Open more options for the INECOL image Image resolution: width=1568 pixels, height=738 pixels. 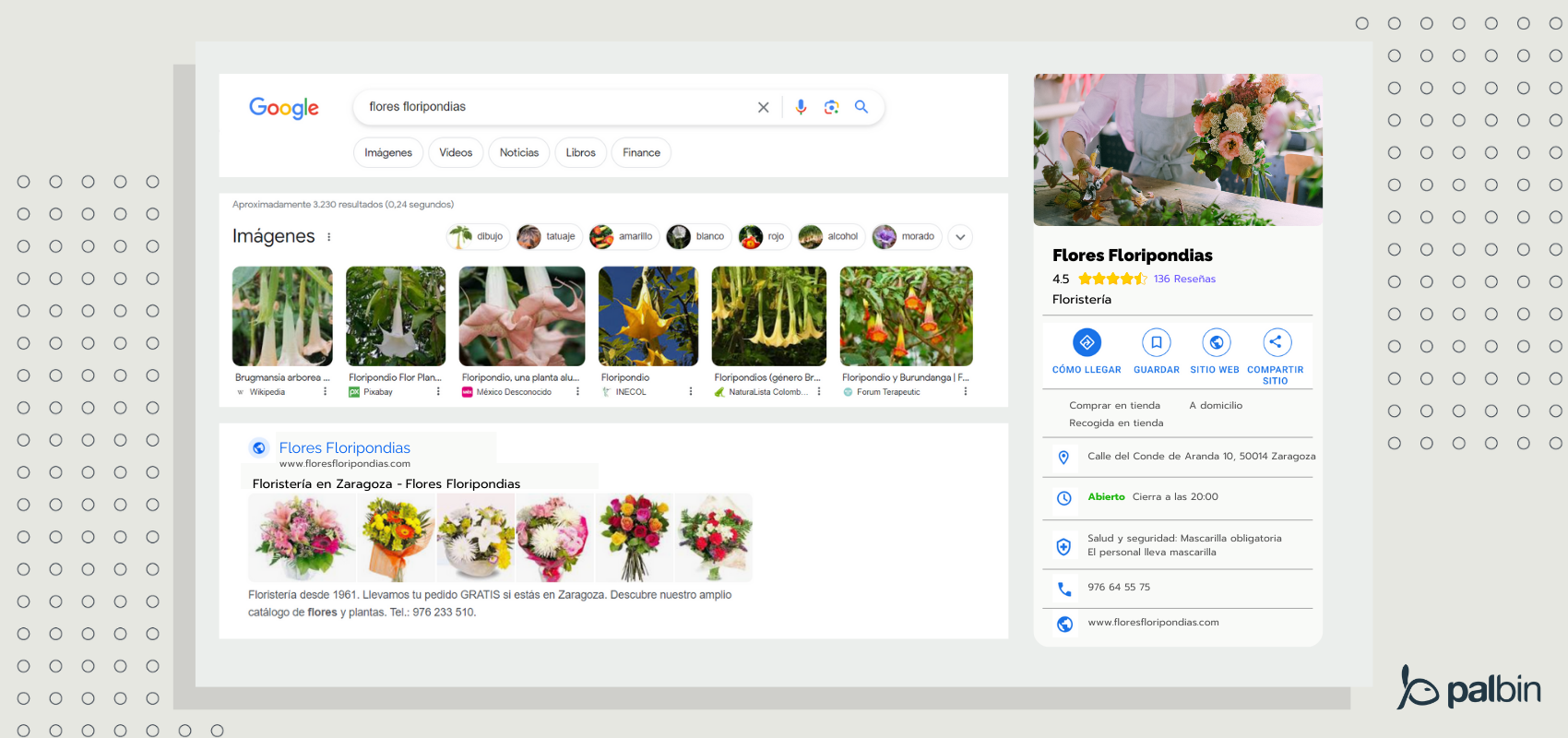point(691,392)
